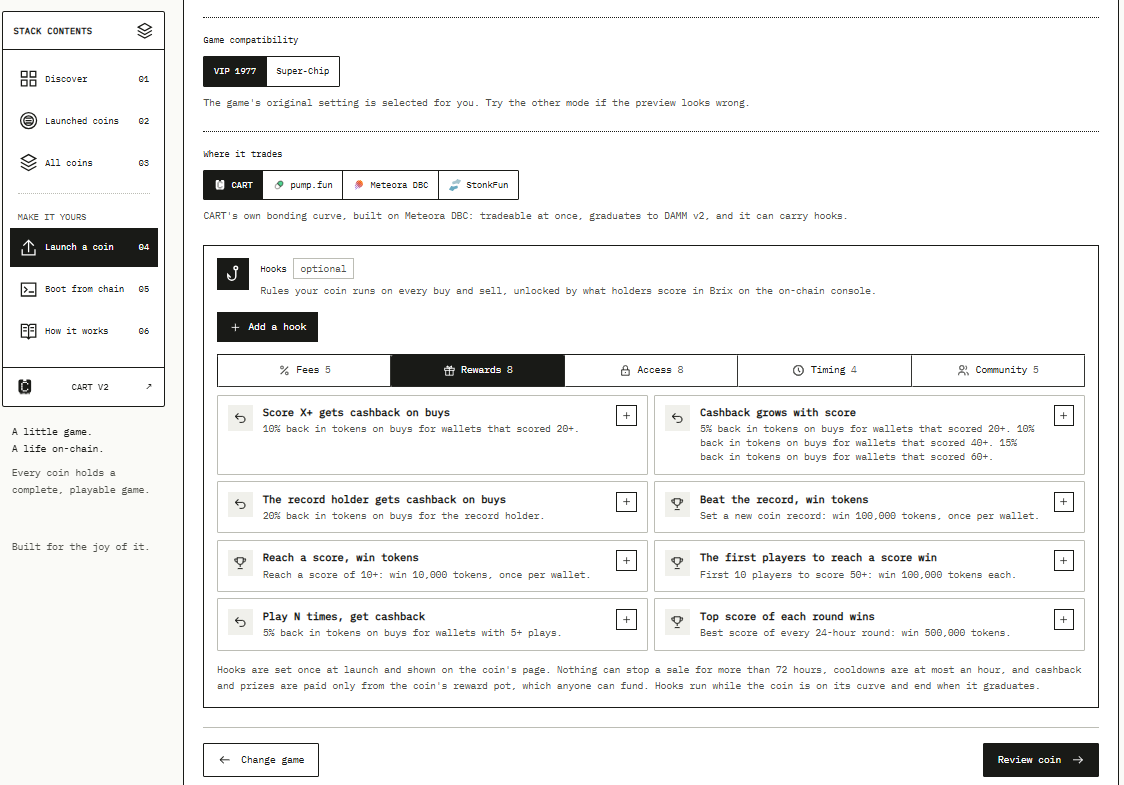This screenshot has height=785, width=1124.
Task: Open the Community hooks tab
Action: (998, 370)
